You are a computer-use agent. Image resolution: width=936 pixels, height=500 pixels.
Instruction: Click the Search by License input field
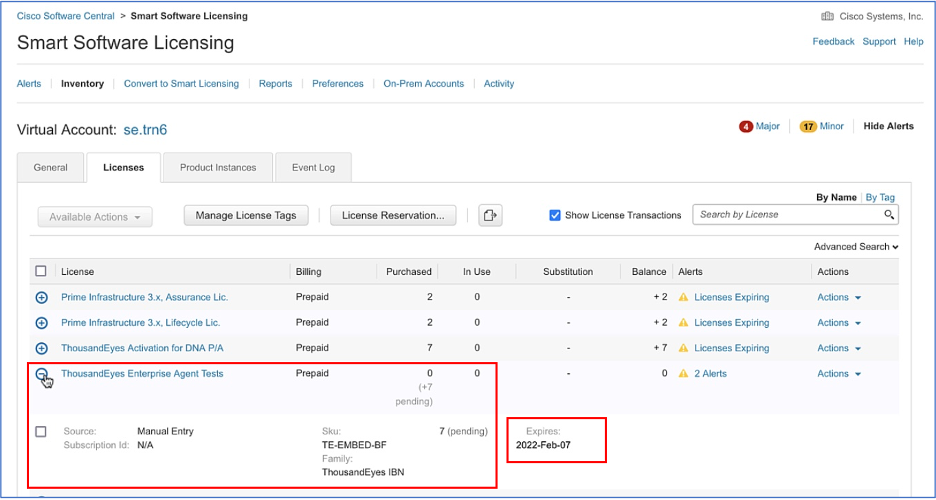[x=787, y=215]
